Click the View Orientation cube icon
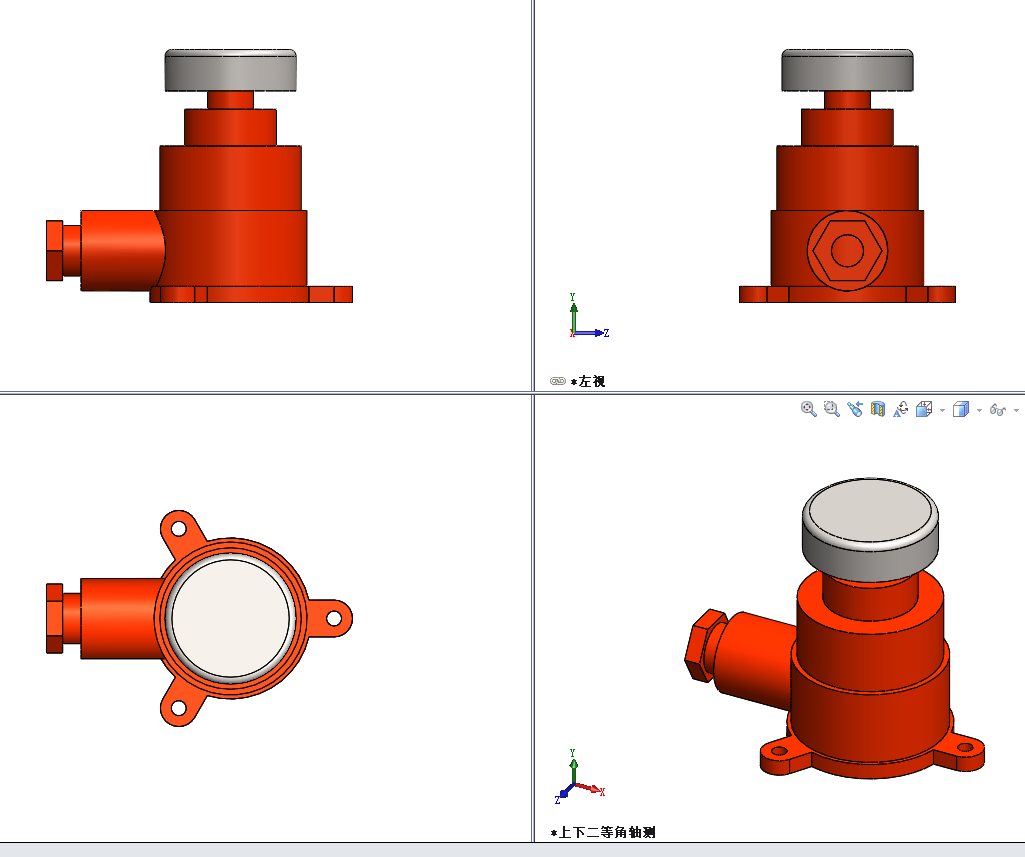The height and width of the screenshot is (857, 1025). point(924,409)
